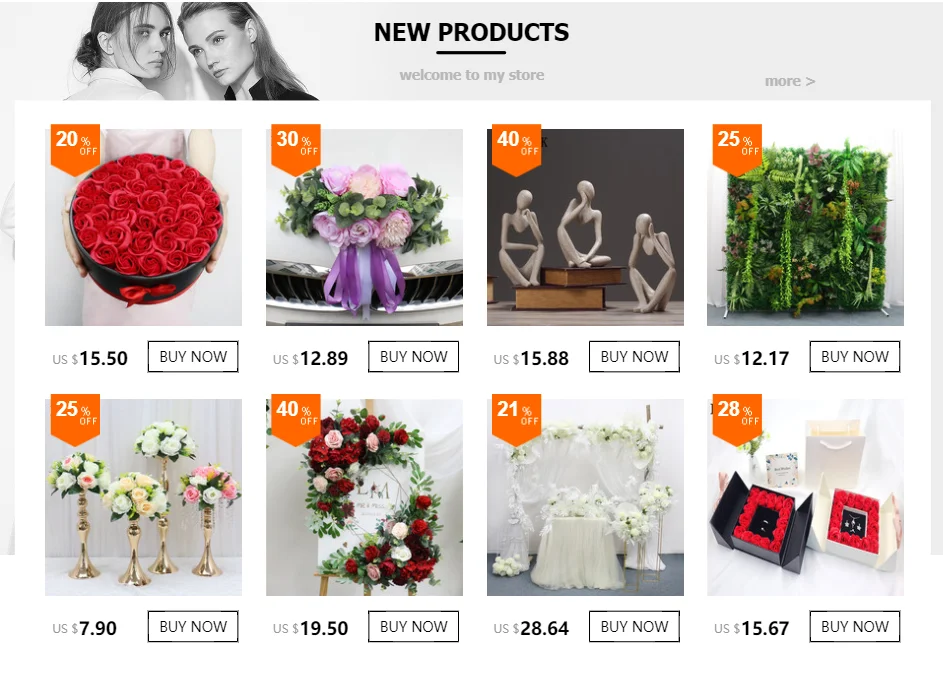This screenshot has width=943, height=686.
Task: Open the abstract thinker statues image
Action: [585, 227]
